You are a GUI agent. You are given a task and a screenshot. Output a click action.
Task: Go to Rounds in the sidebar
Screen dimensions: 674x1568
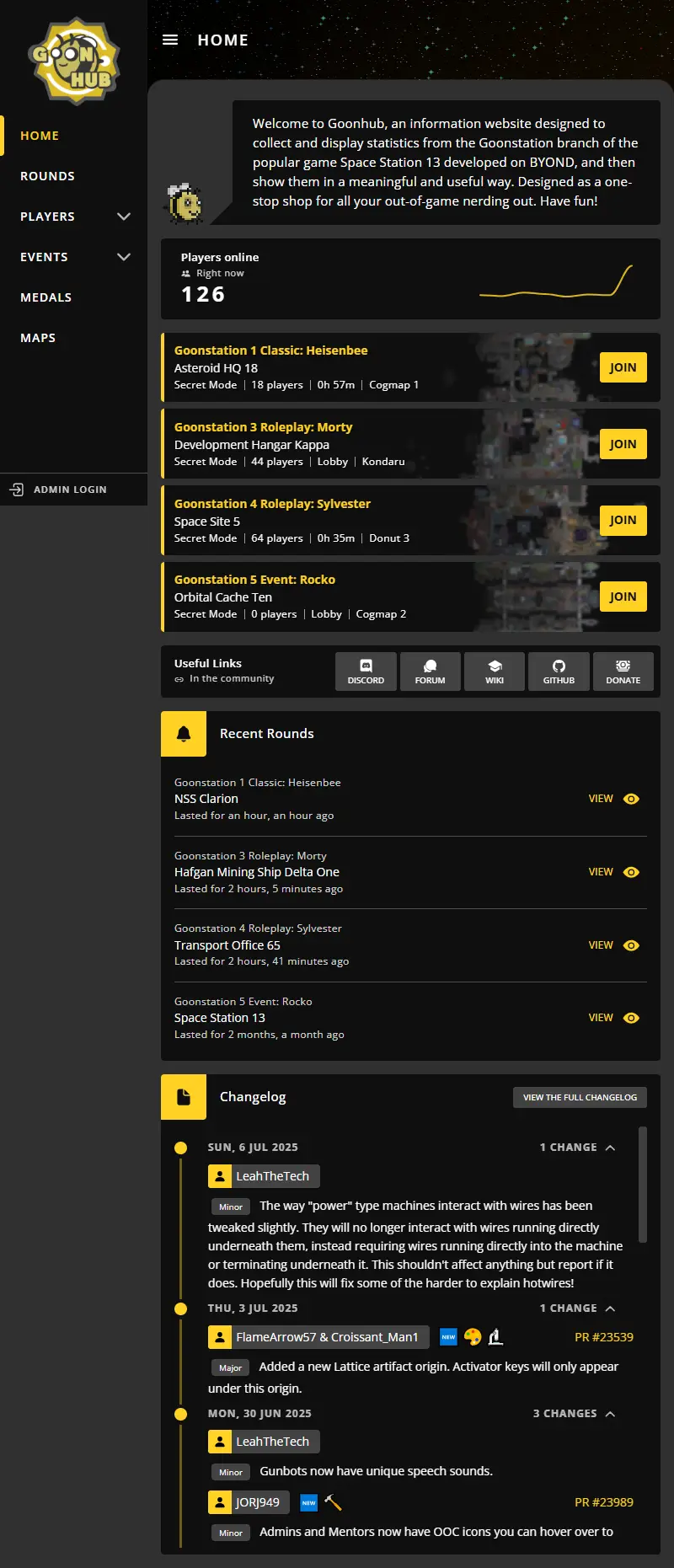(74, 176)
